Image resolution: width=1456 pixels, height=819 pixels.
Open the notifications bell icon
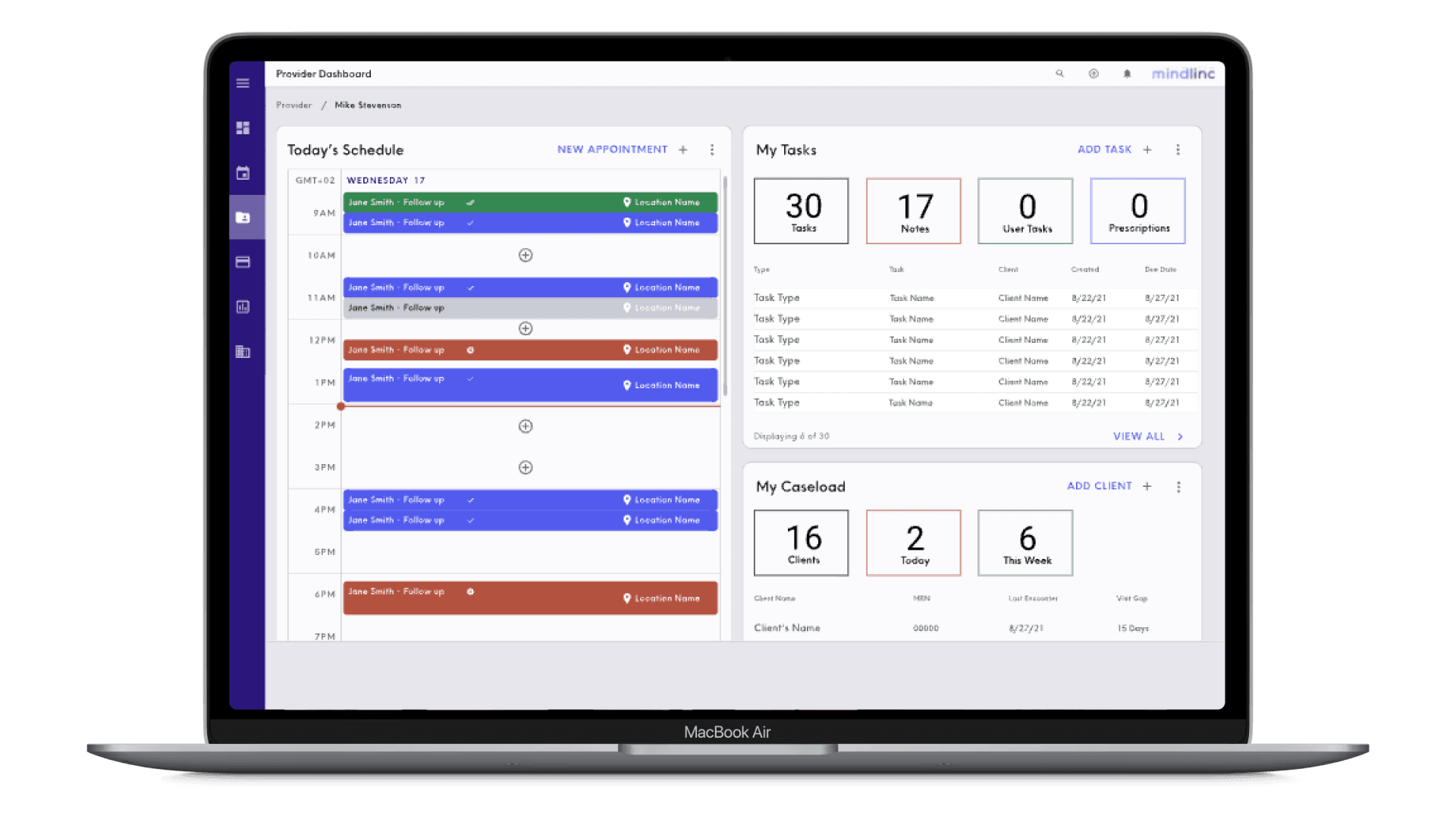point(1127,74)
